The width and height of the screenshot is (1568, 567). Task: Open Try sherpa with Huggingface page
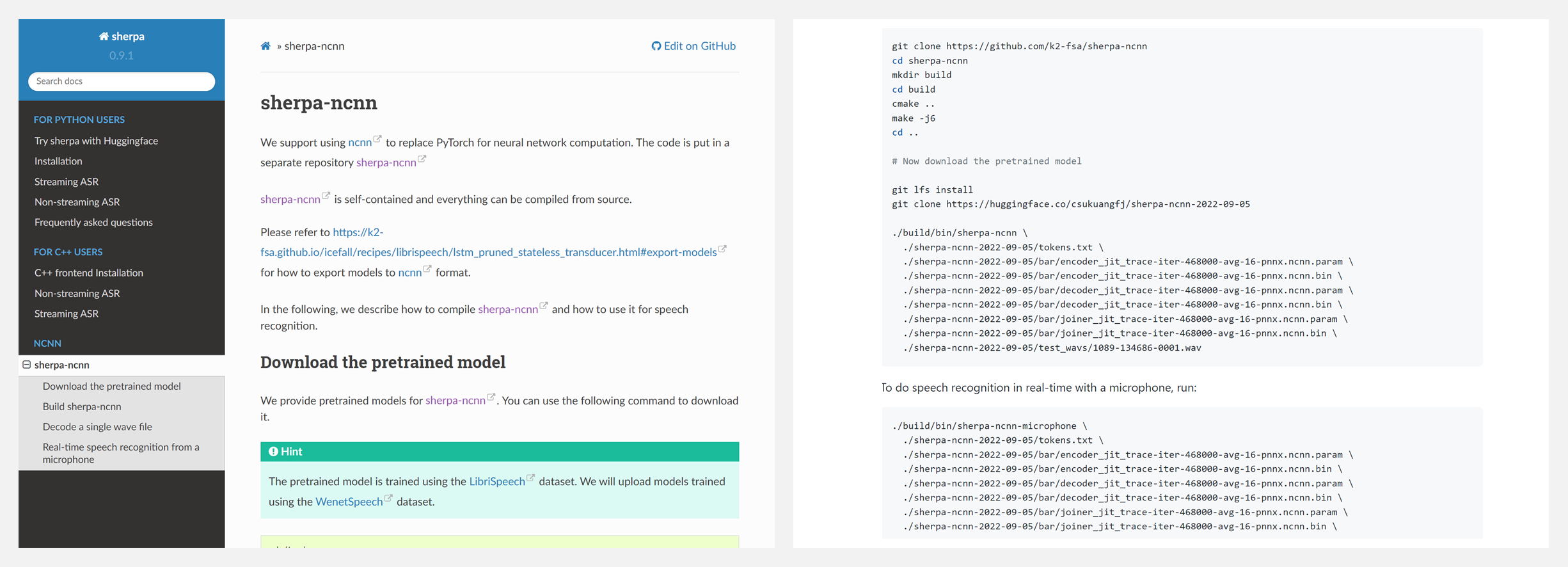click(x=96, y=141)
